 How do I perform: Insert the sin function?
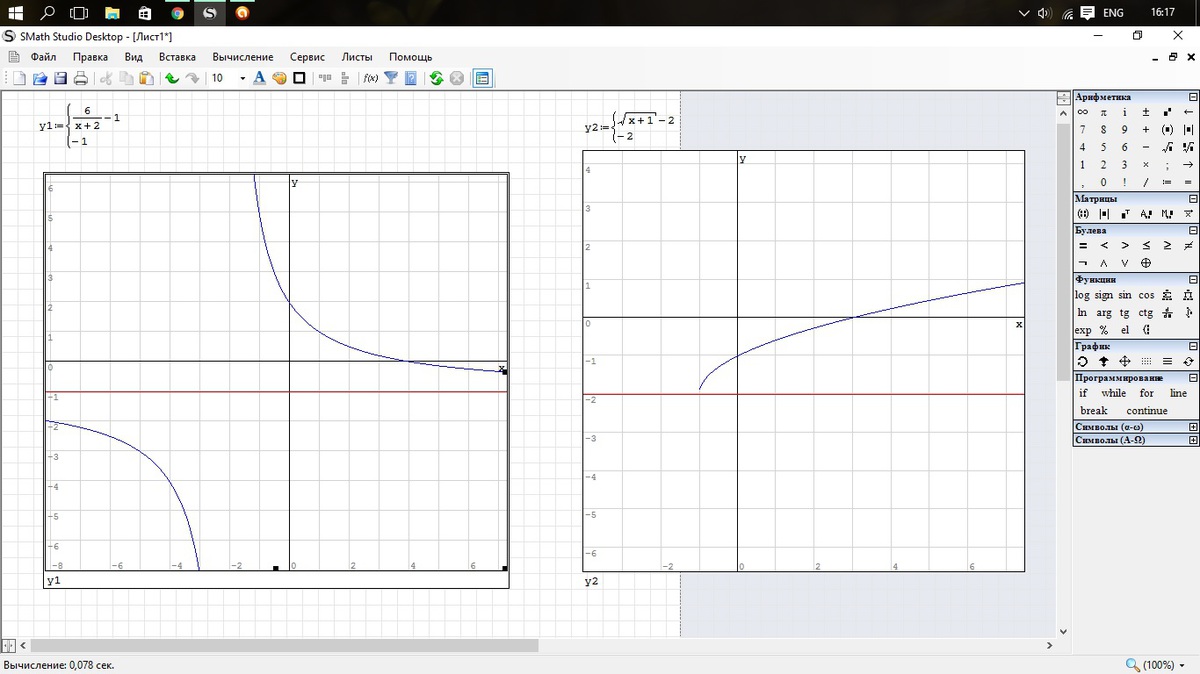[1125, 295]
